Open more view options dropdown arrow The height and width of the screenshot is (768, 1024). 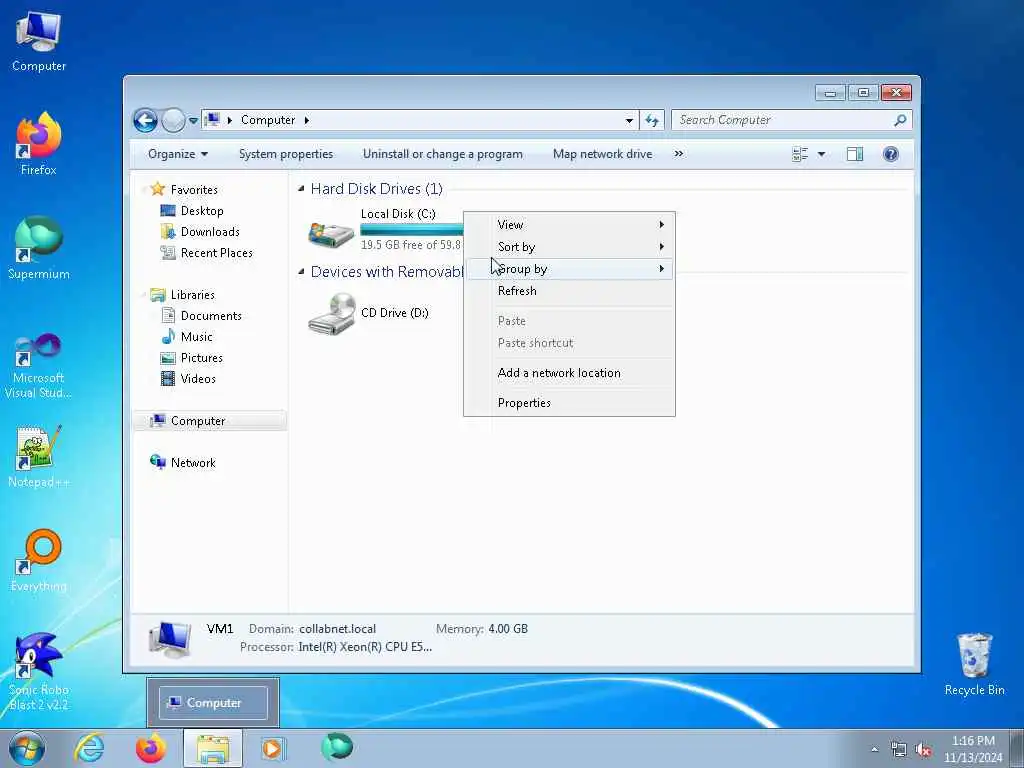point(822,154)
